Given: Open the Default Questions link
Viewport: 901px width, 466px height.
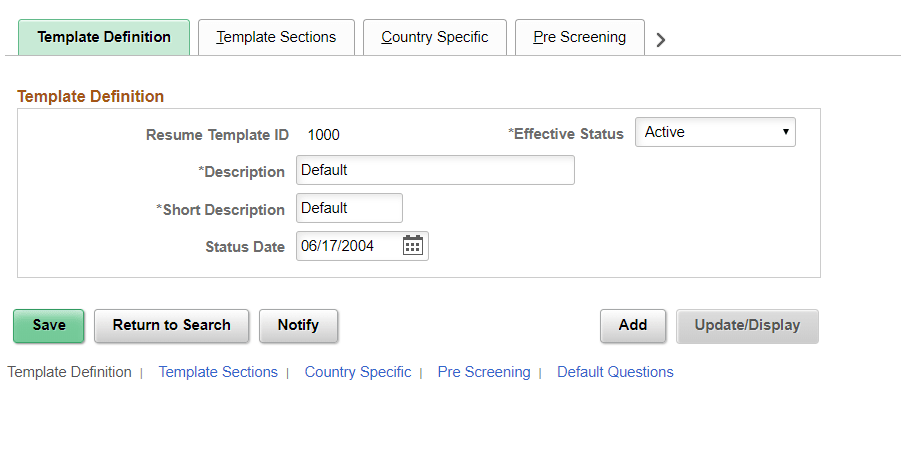Looking at the screenshot, I should coord(615,372).
